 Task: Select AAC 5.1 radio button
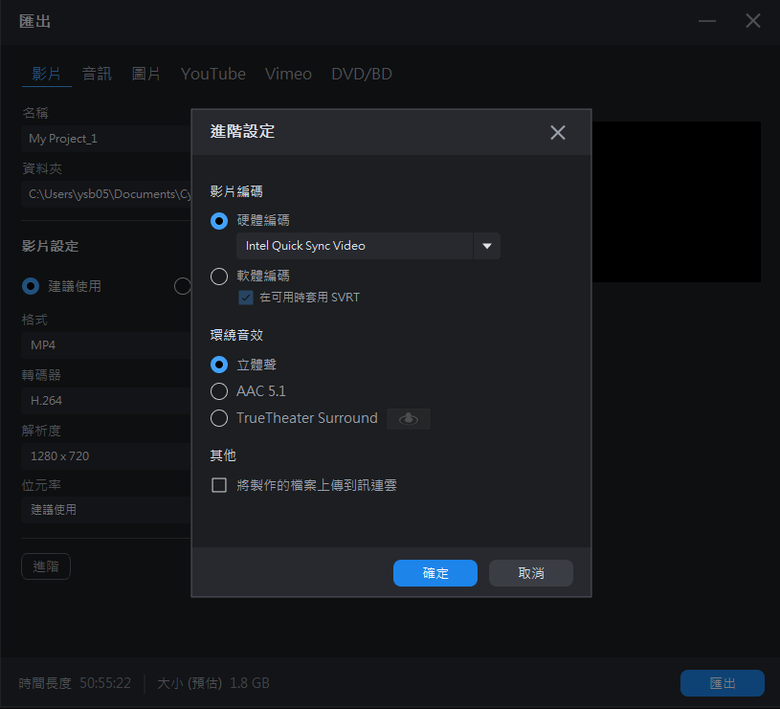pos(219,391)
